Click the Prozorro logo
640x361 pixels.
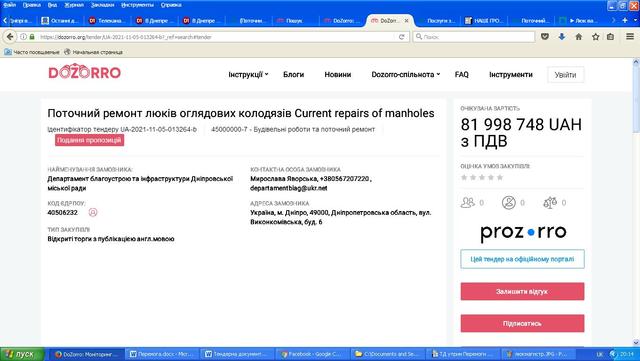tap(523, 232)
